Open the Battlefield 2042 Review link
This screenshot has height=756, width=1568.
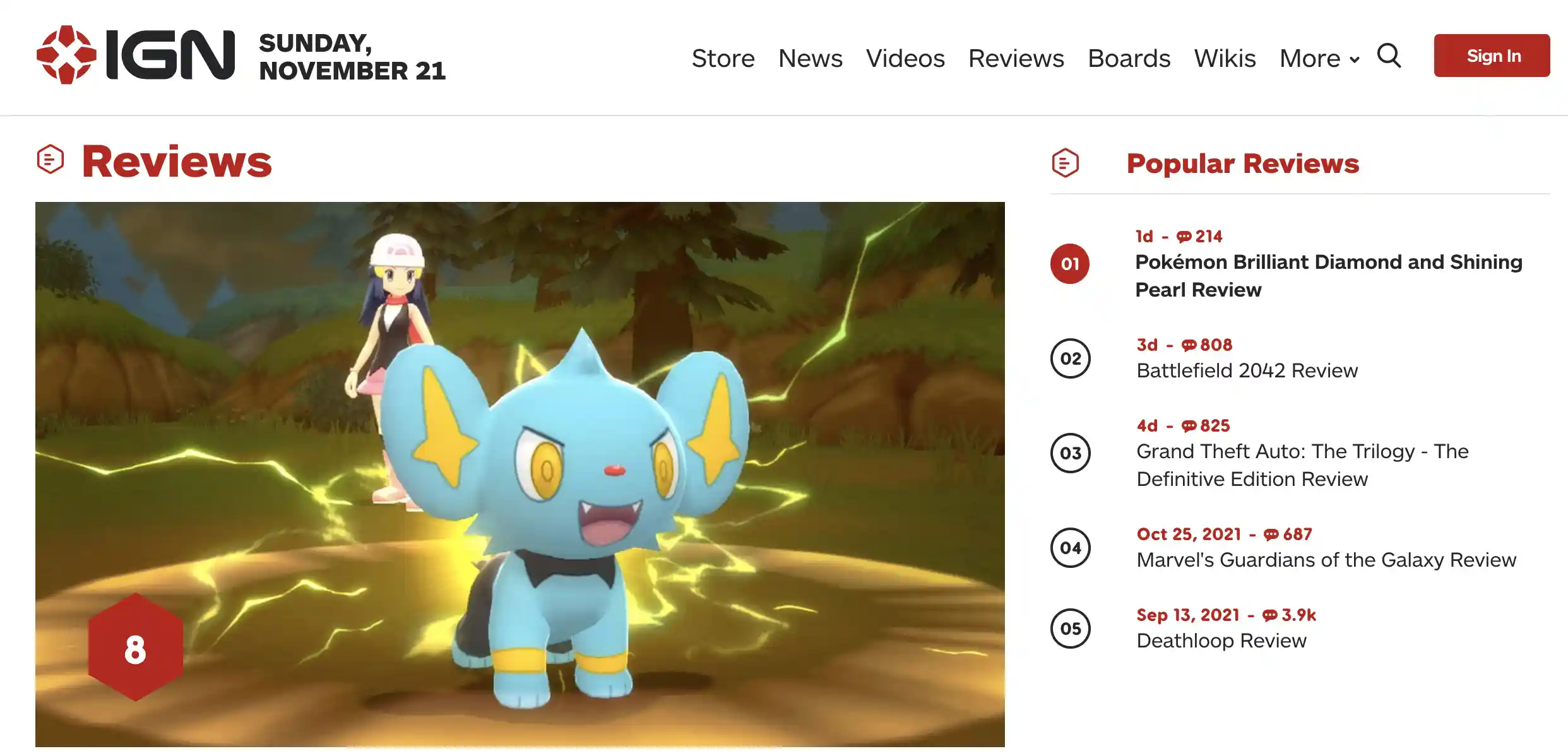coord(1247,370)
